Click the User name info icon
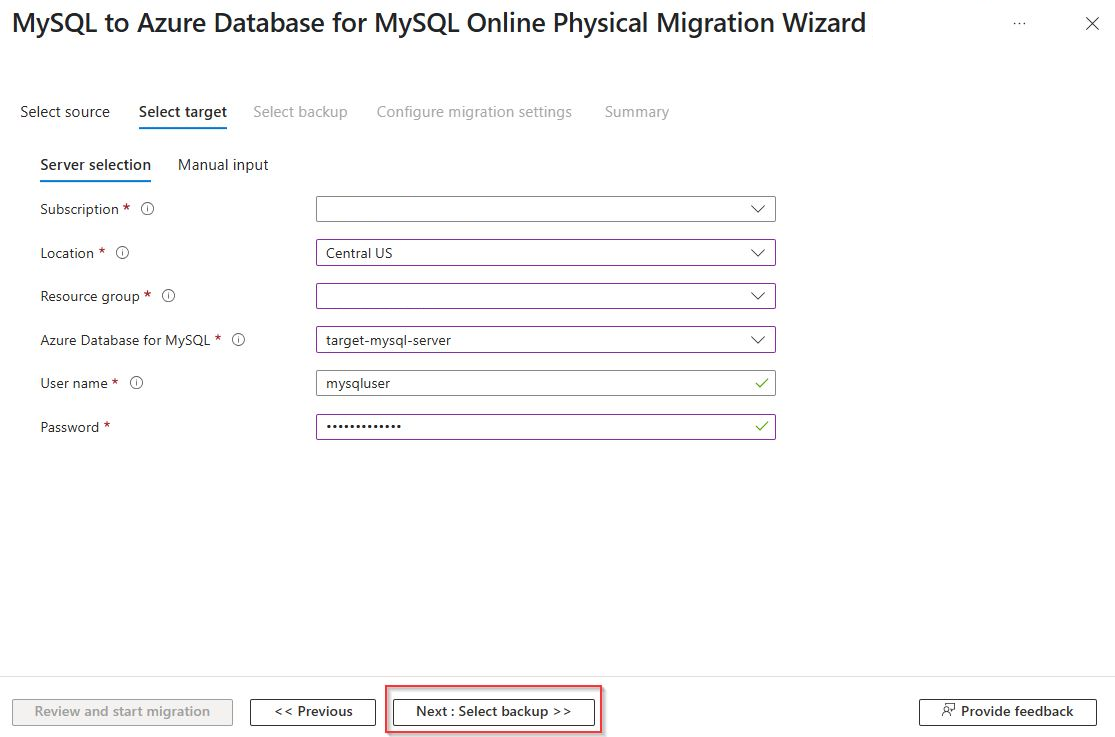 (137, 383)
